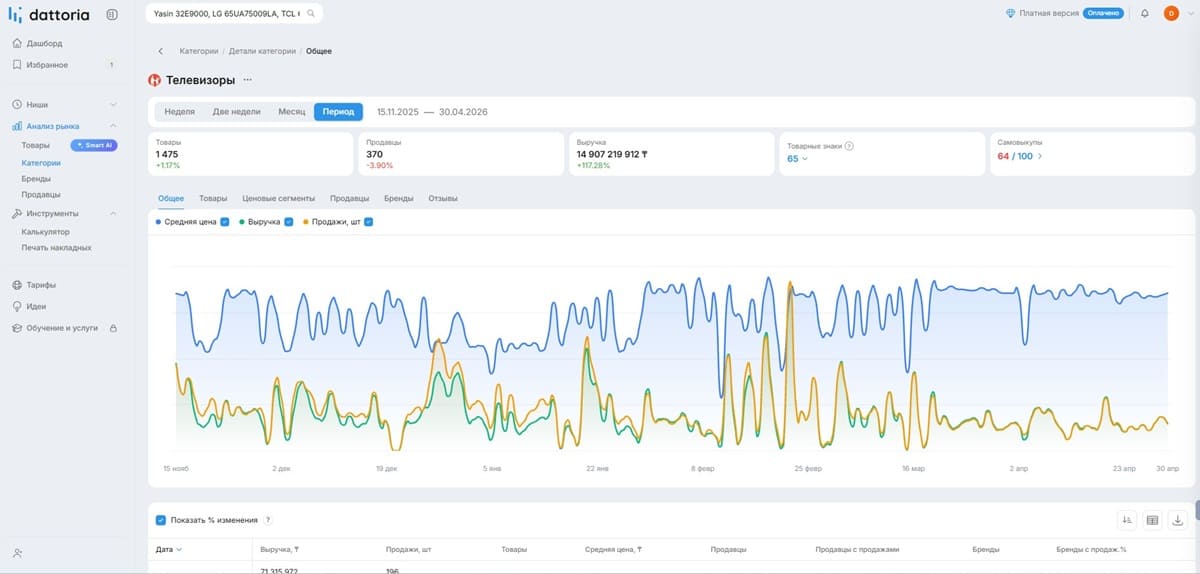This screenshot has width=1200, height=574.
Task: Click the table sort icon button
Action: [x=1127, y=520]
